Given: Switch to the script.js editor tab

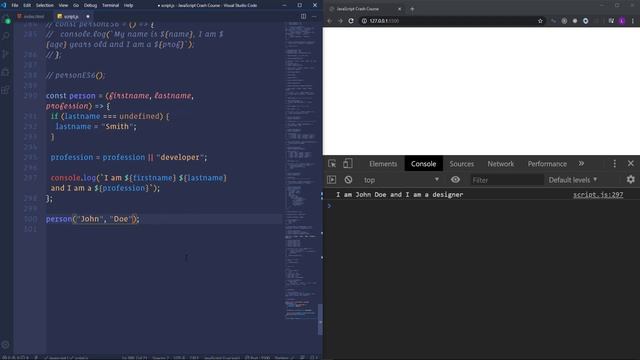Looking at the screenshot, I should [71, 16].
